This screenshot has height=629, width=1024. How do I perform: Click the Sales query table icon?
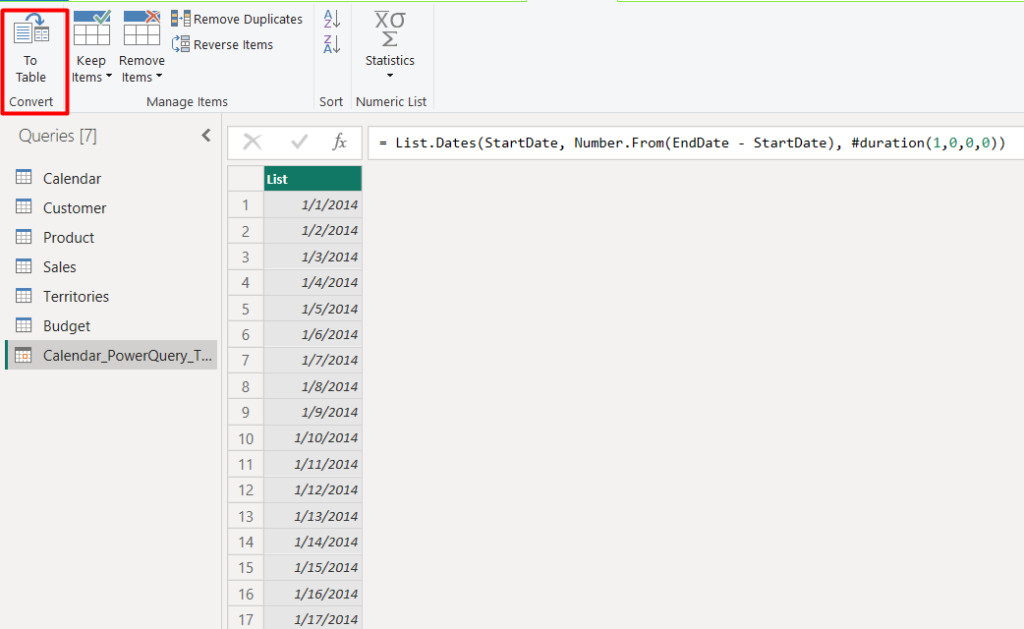click(x=24, y=266)
